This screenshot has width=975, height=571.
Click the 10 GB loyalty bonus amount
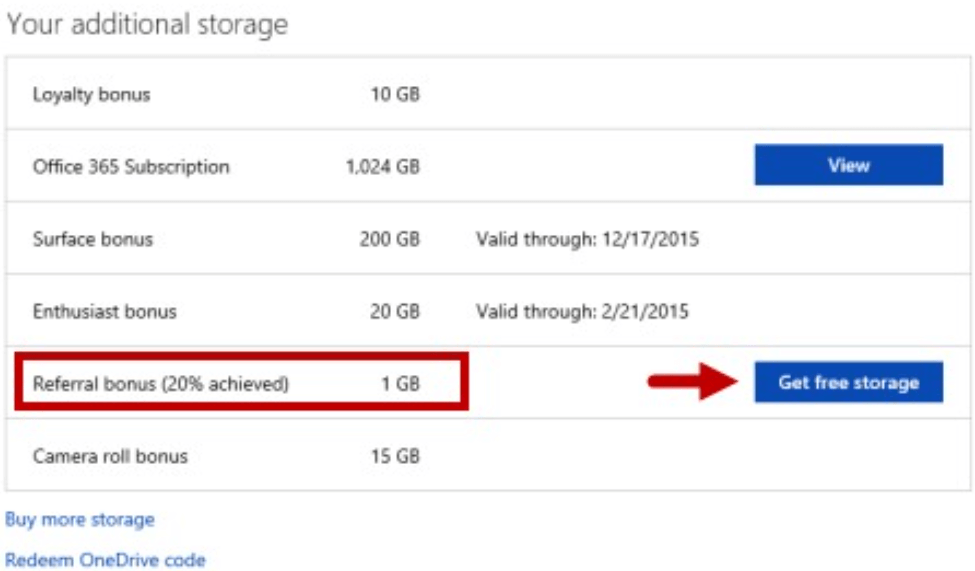[x=395, y=95]
